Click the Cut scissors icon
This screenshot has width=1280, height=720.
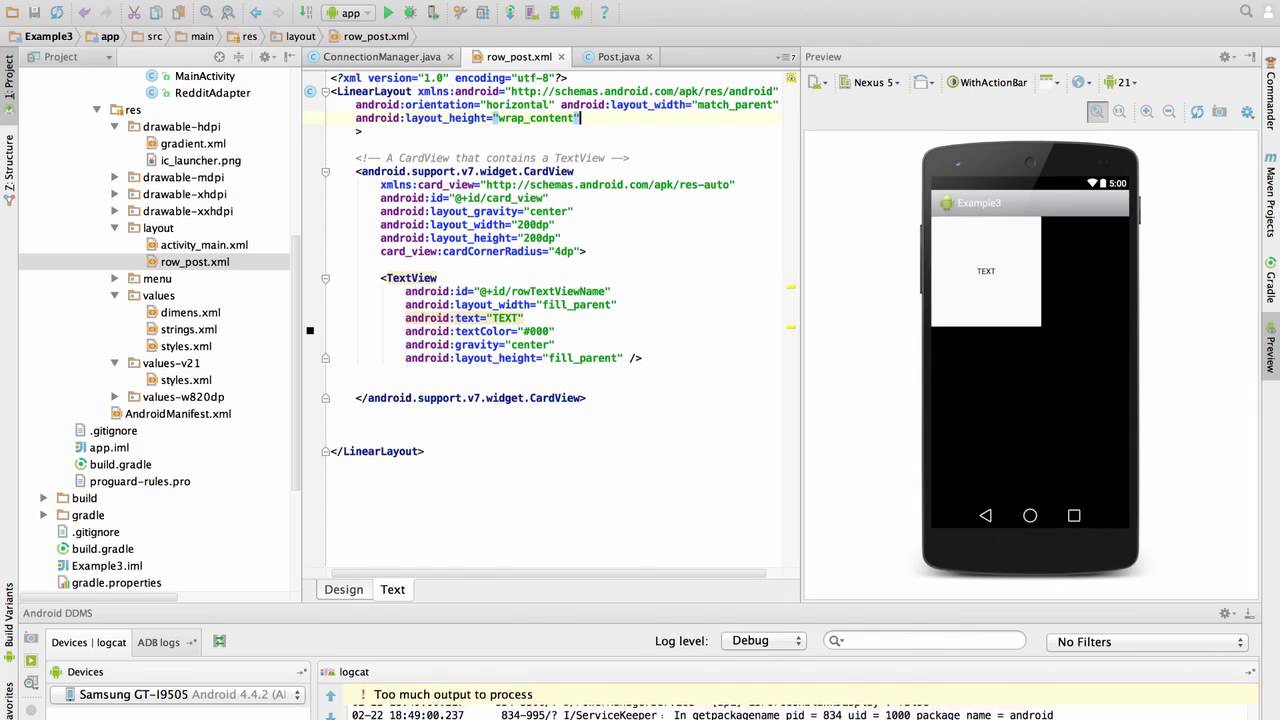click(134, 13)
